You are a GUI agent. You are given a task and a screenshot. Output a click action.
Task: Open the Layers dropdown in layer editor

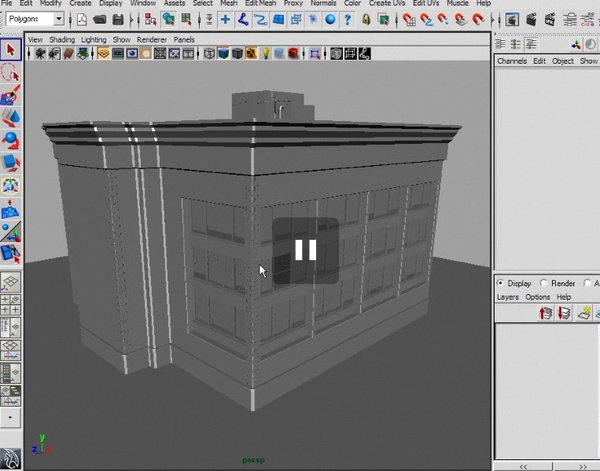(x=508, y=297)
